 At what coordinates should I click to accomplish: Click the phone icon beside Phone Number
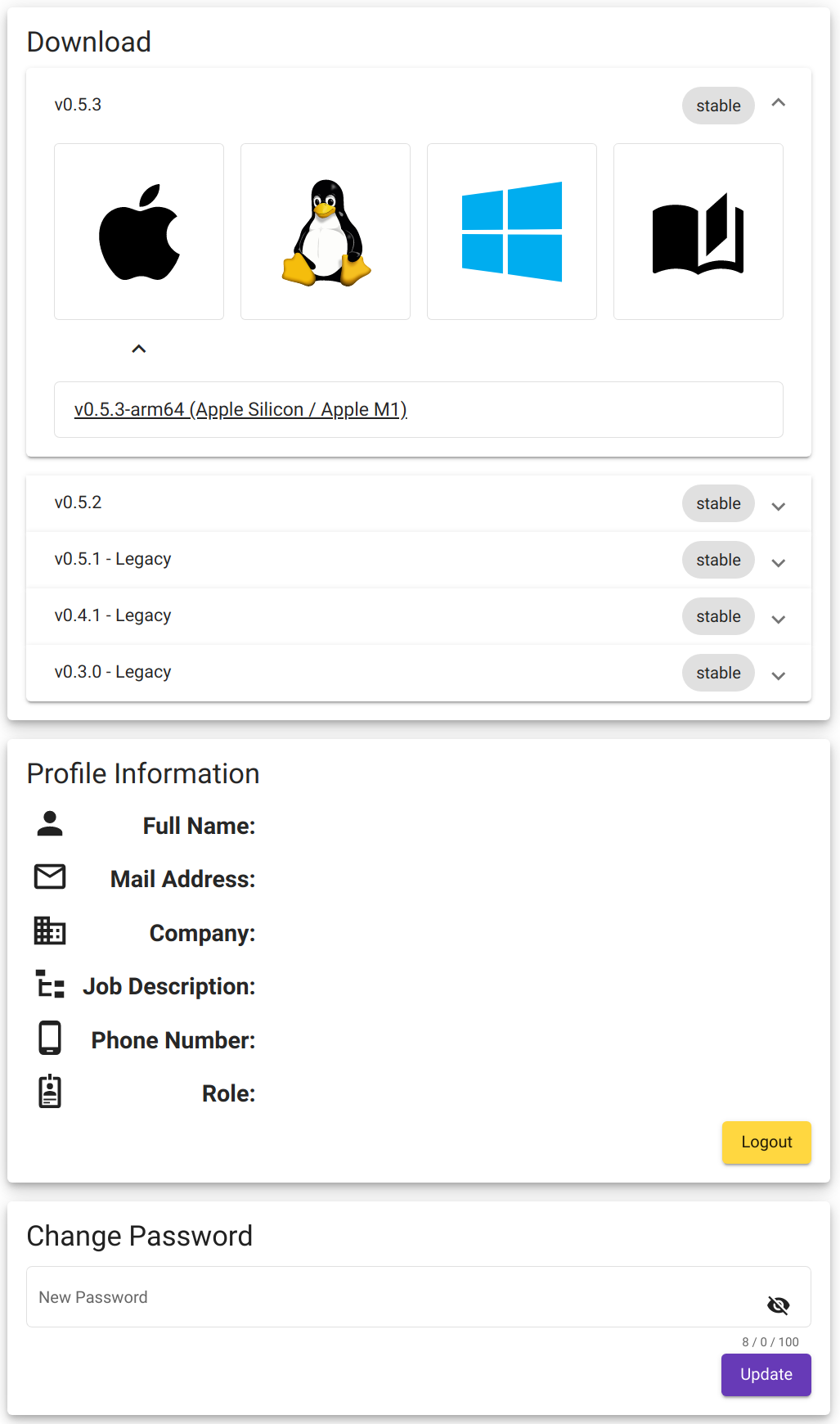[x=50, y=1038]
